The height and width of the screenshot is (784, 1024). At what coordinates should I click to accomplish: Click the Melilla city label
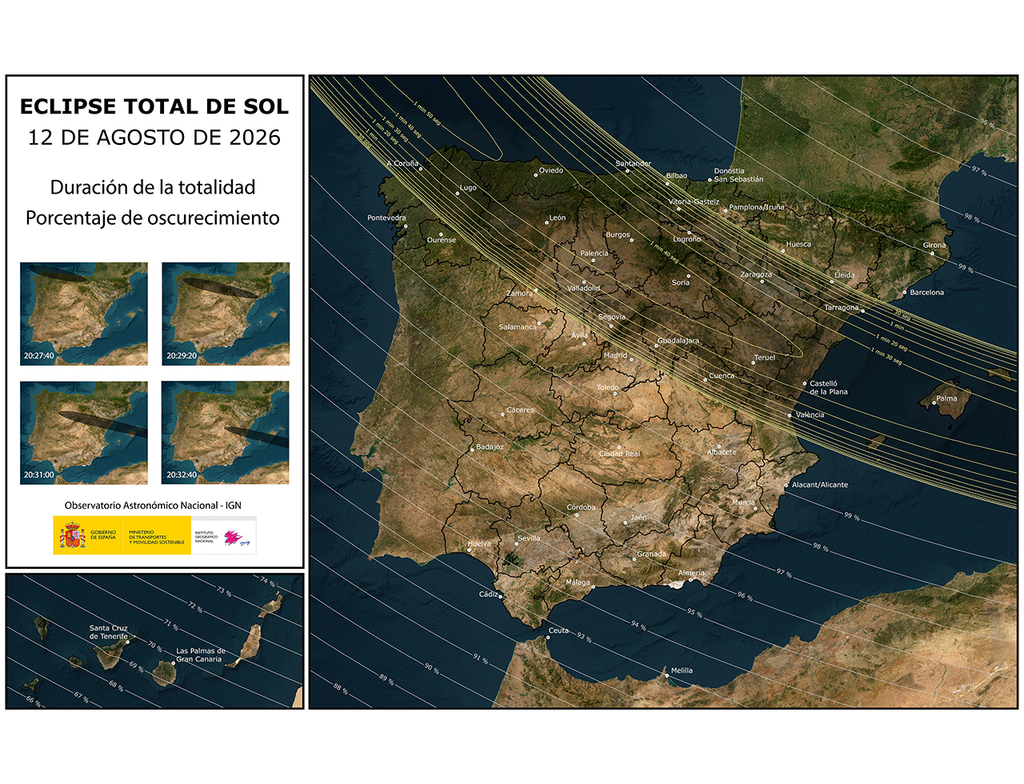pyautogui.click(x=682, y=670)
